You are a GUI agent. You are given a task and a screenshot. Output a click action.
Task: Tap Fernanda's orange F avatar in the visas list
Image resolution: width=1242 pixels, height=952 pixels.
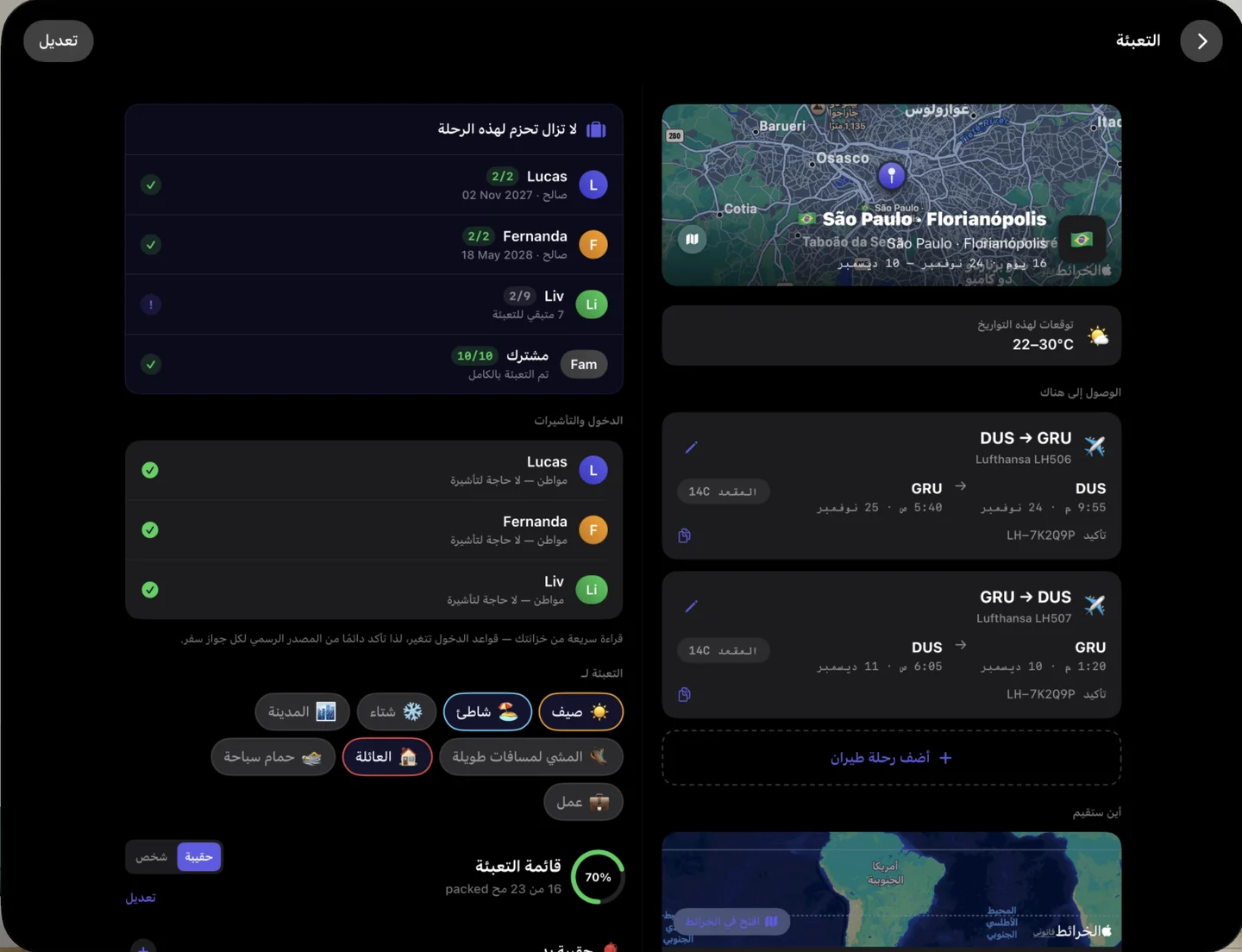click(x=593, y=530)
